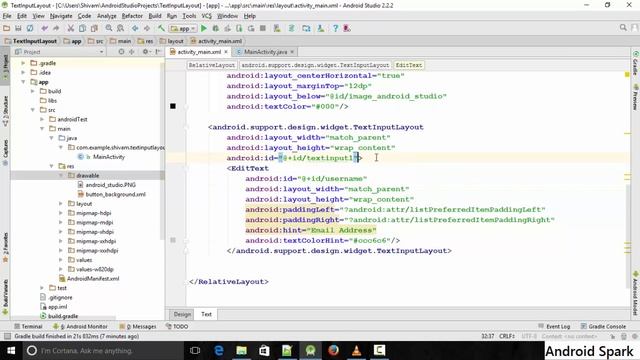Click the black #000 color gutter swatch
Image resolution: width=640 pixels, height=360 pixels.
(x=173, y=106)
